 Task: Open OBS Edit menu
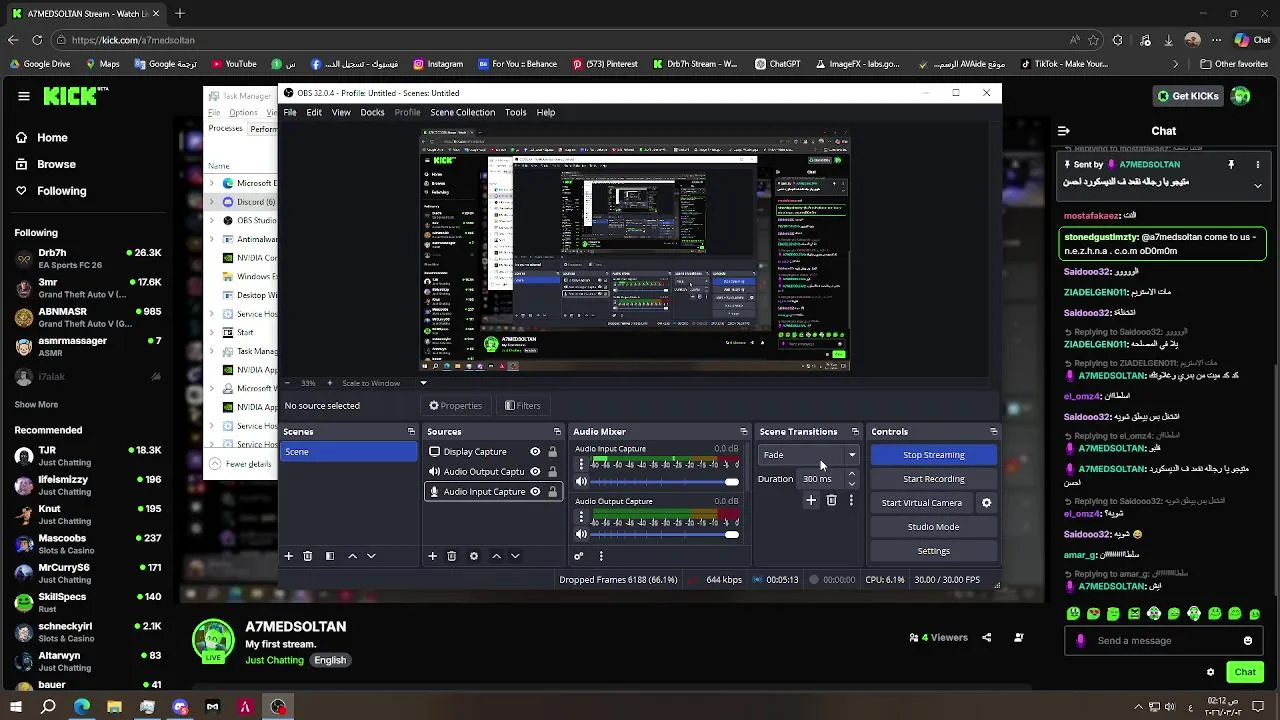314,112
